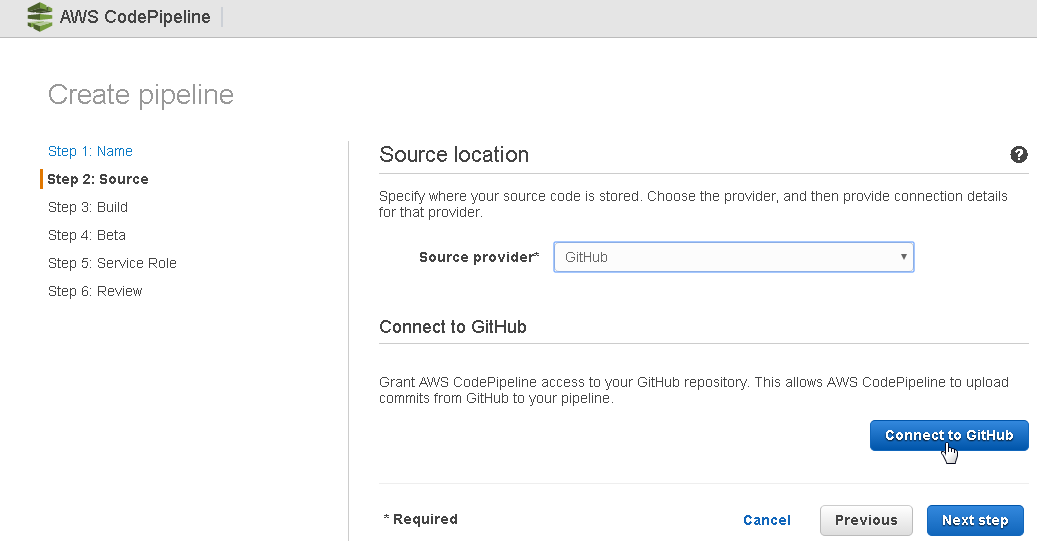
Task: Click the Connect to GitHub section heading
Action: click(452, 327)
